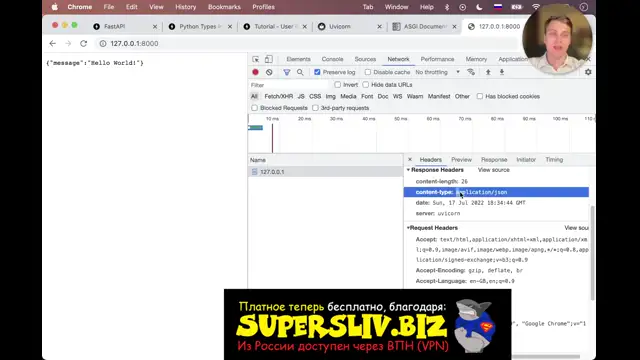
Task: Enable Disable cache checkbox
Action: 368,72
